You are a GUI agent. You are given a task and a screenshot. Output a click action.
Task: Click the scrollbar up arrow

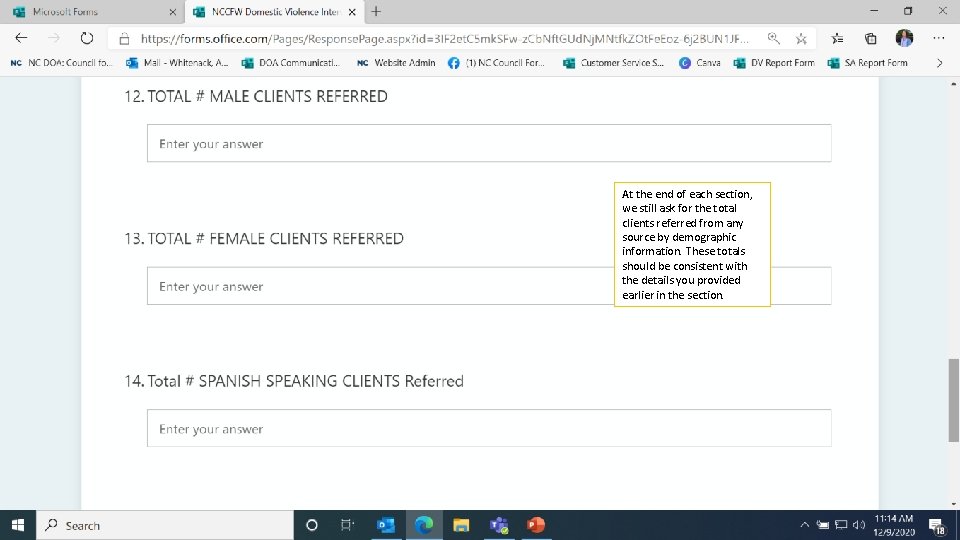tap(953, 83)
